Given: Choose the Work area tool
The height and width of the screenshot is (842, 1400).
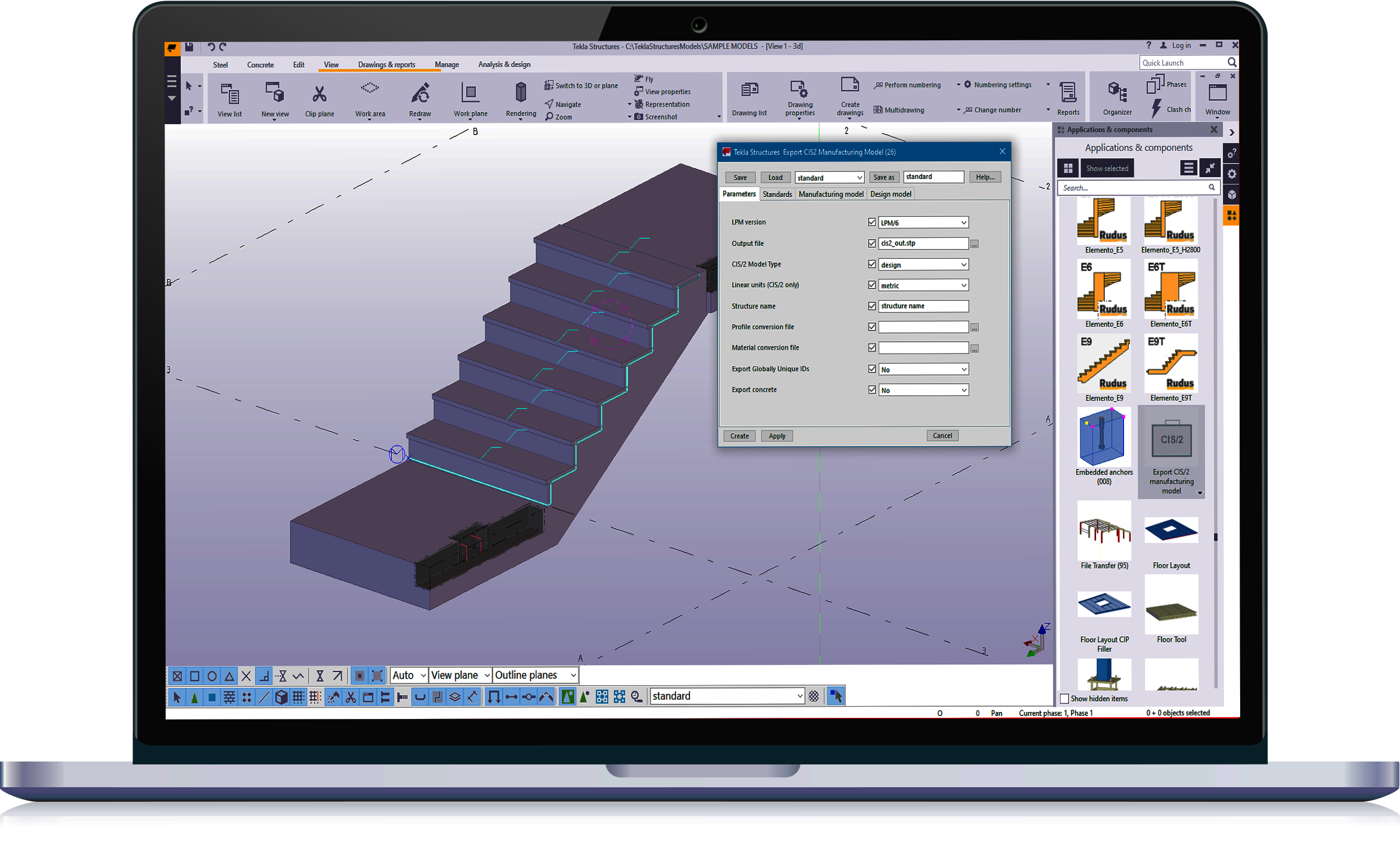Looking at the screenshot, I should pos(370,100).
